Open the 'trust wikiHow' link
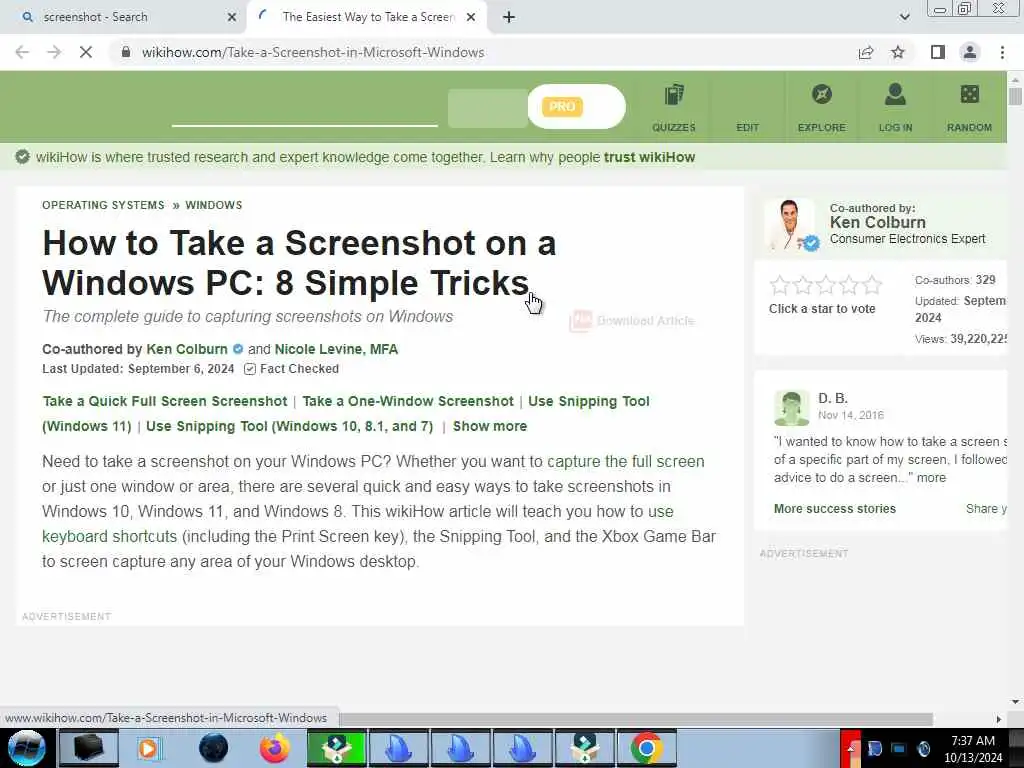The image size is (1024, 768). pos(649,157)
